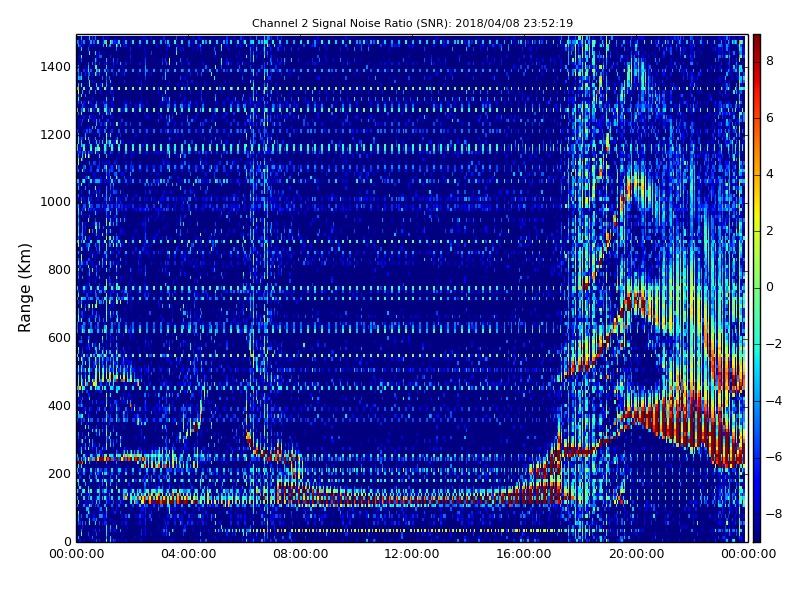The width and height of the screenshot is (800, 600).
Task: Click the plot title showing Channel 2 SNR
Action: (412, 23)
